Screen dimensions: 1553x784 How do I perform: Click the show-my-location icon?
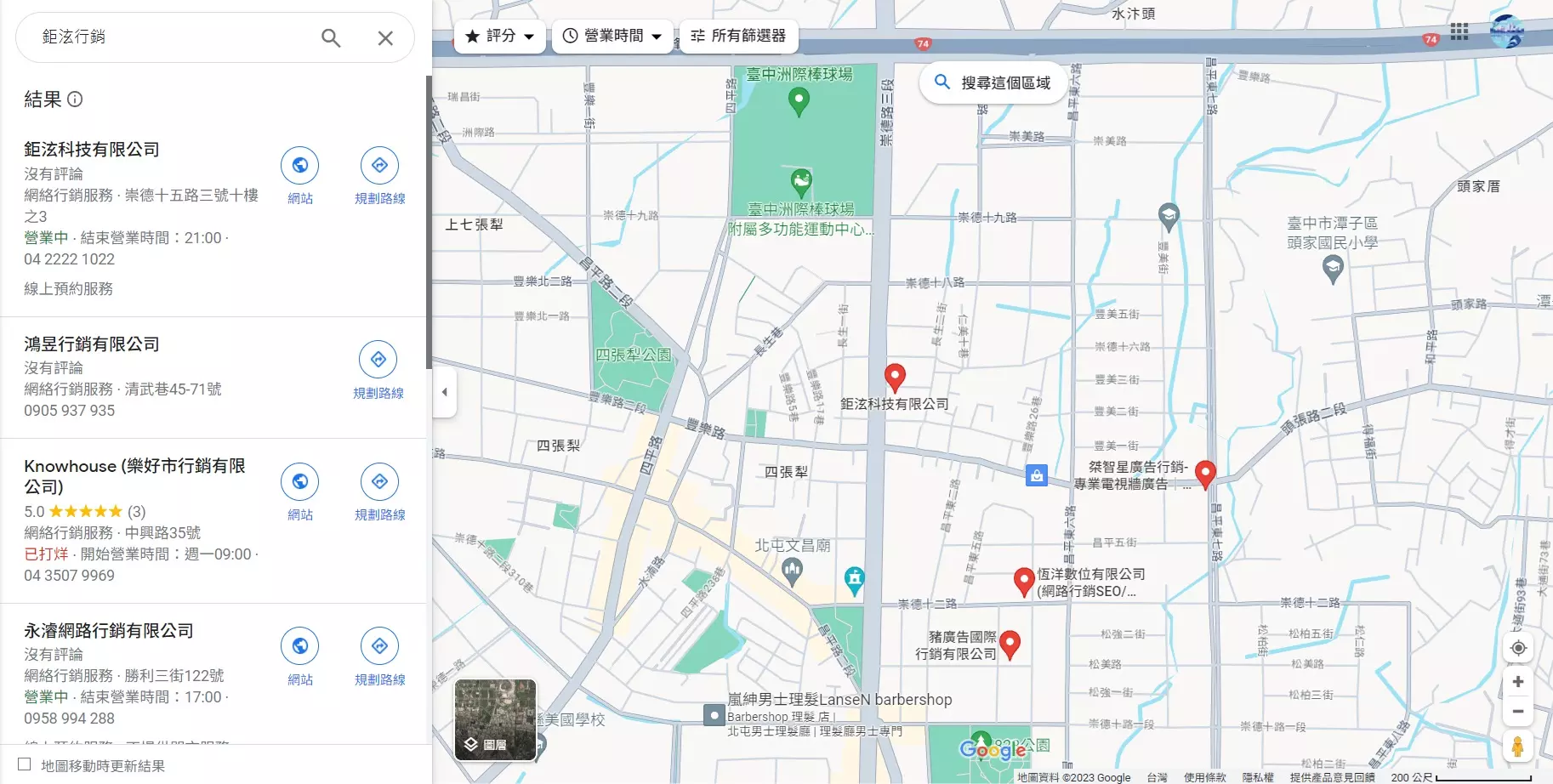pos(1519,648)
